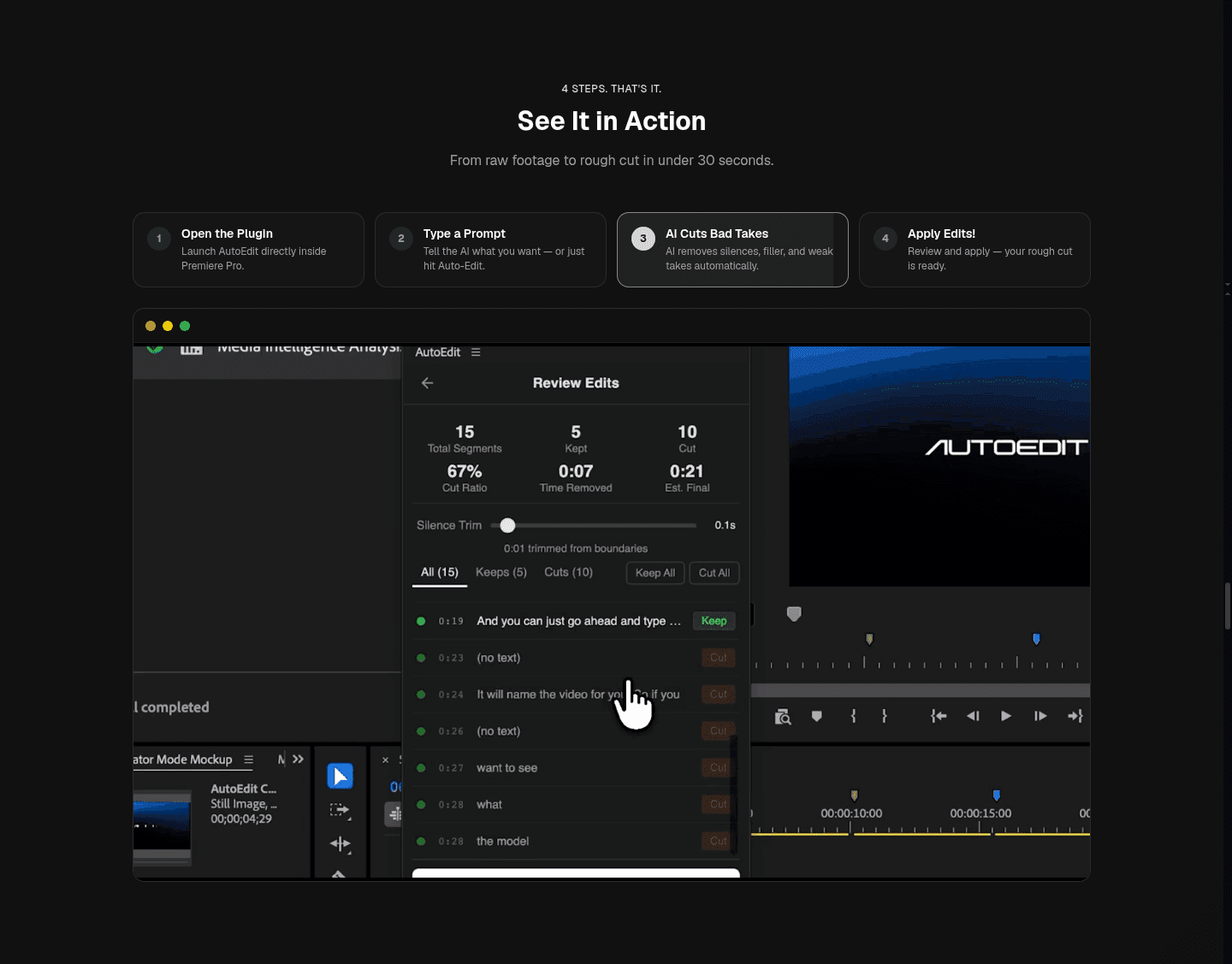The image size is (1232, 964).
Task: Toggle Cut on the 0:24 segment
Action: coord(718,695)
